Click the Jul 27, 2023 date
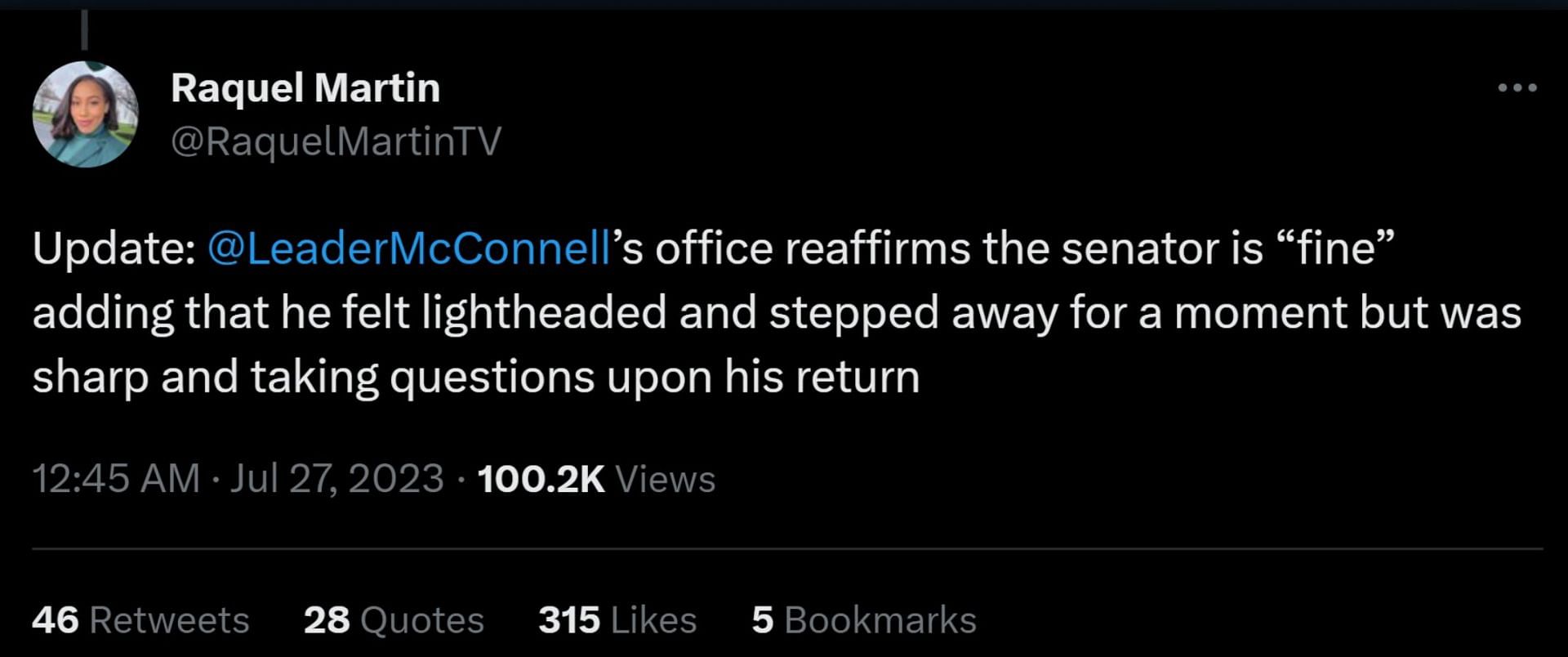 [336, 478]
